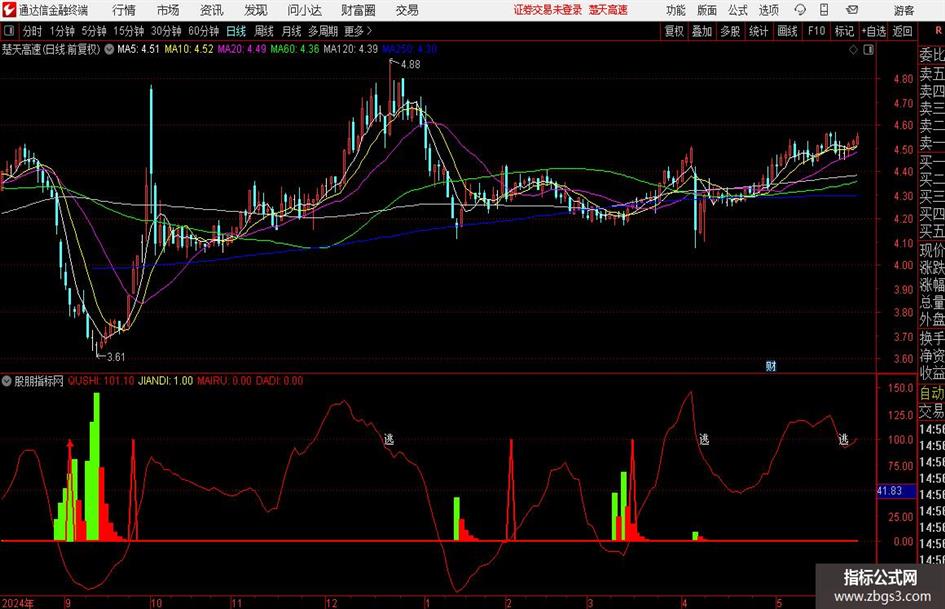
Task: Open the 问小达 menu
Action: (x=304, y=10)
